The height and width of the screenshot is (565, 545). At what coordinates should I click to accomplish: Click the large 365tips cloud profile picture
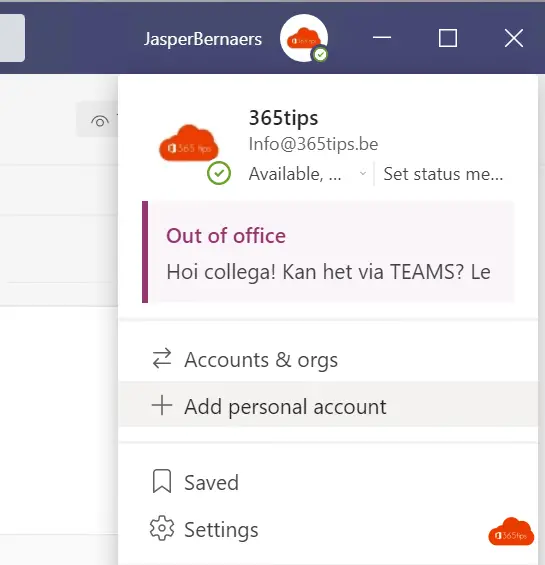[189, 143]
